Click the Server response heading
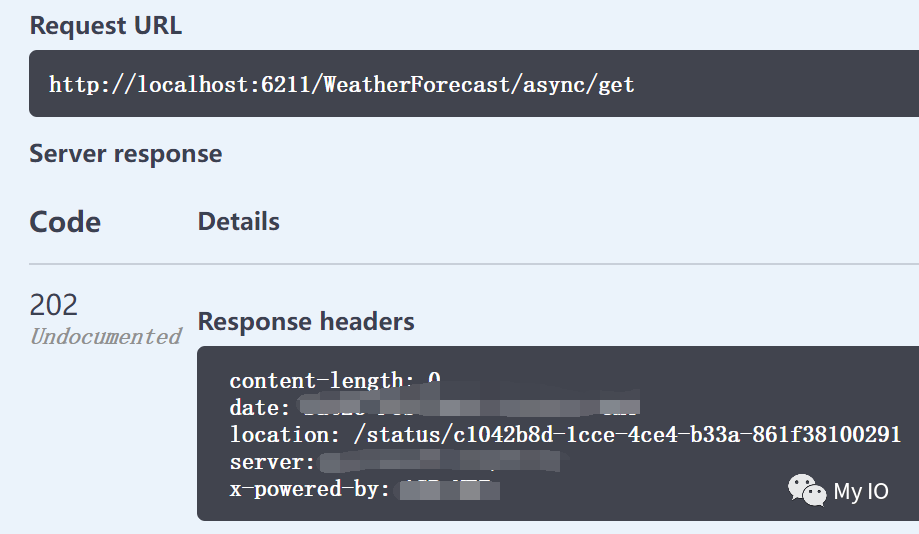This screenshot has height=534, width=919. pyautogui.click(x=125, y=154)
